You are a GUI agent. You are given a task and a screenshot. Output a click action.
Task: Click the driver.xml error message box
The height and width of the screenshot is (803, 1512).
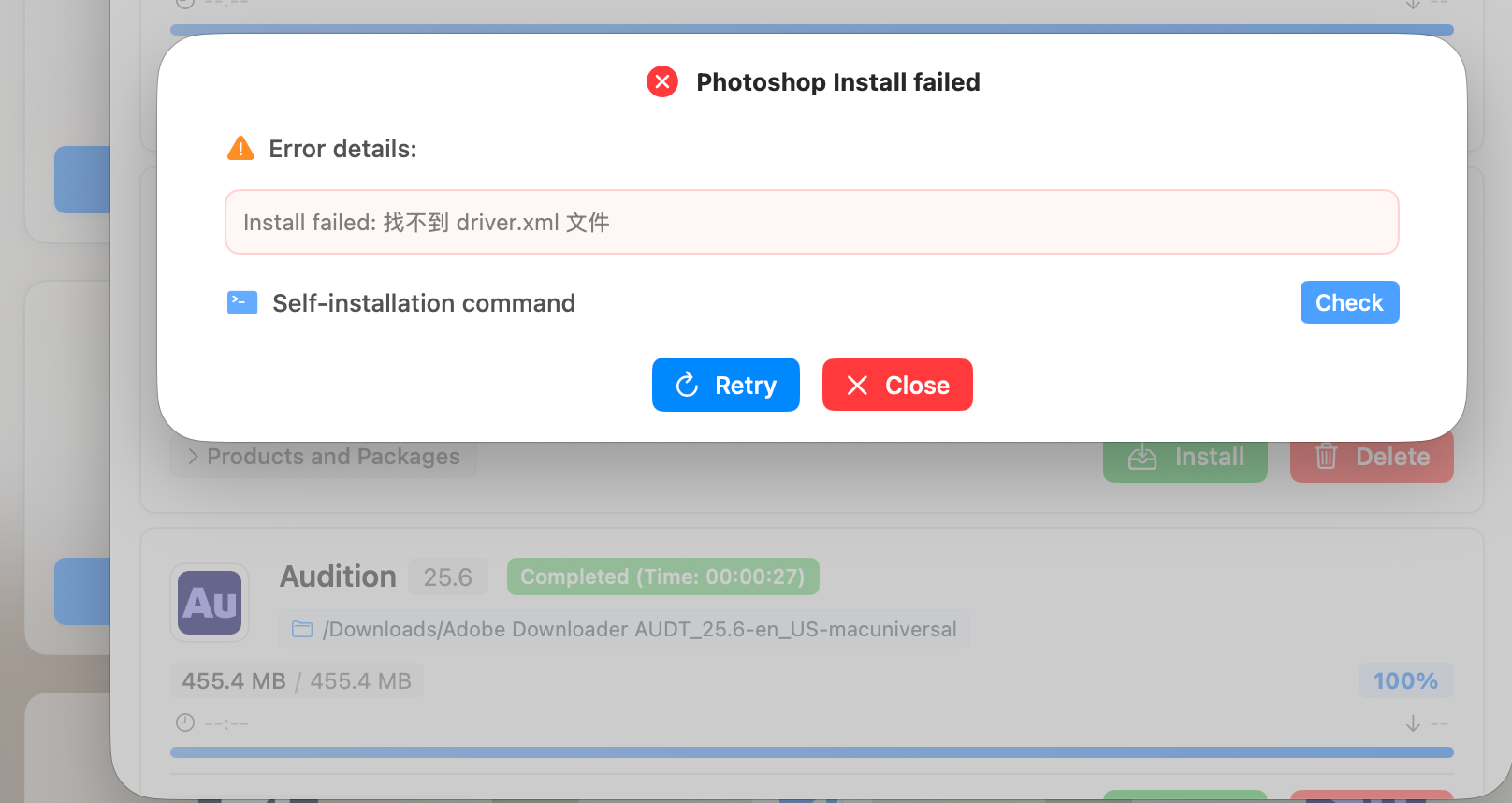tap(811, 222)
